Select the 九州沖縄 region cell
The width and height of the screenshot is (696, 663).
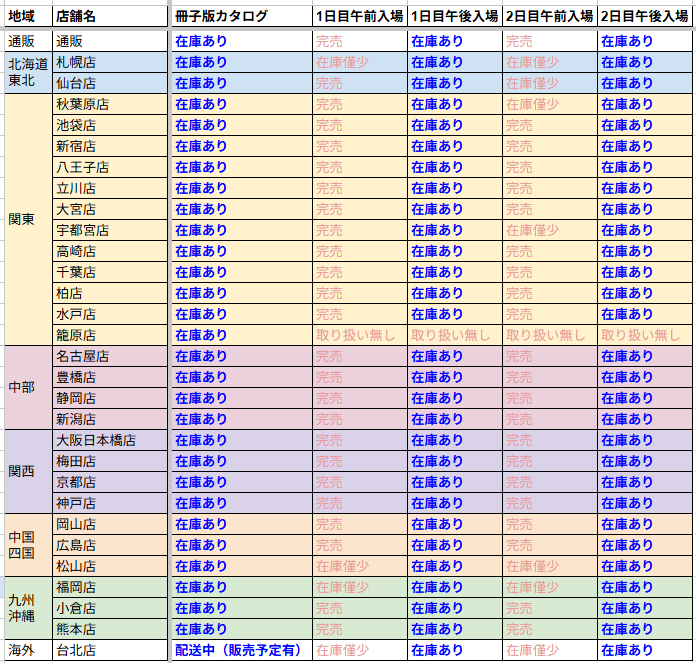click(28, 608)
